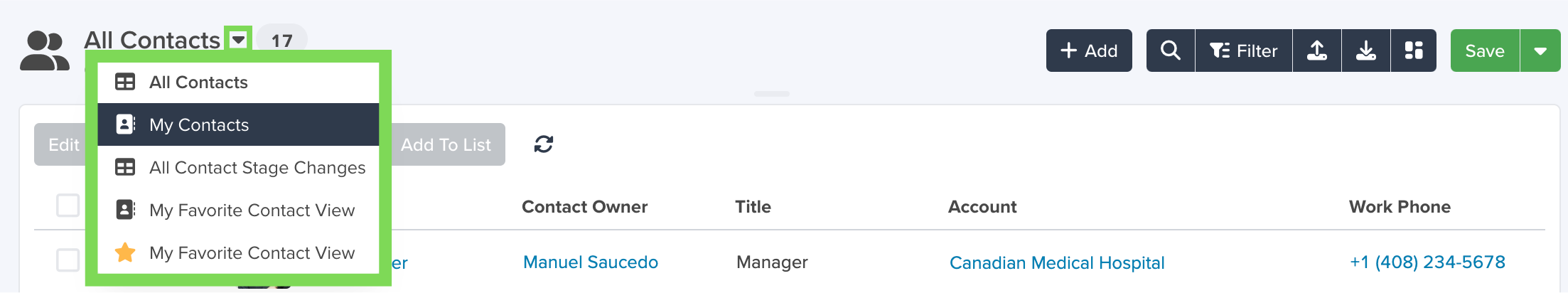1568x293 pixels.
Task: Check the first contact row checkbox
Action: 68,260
